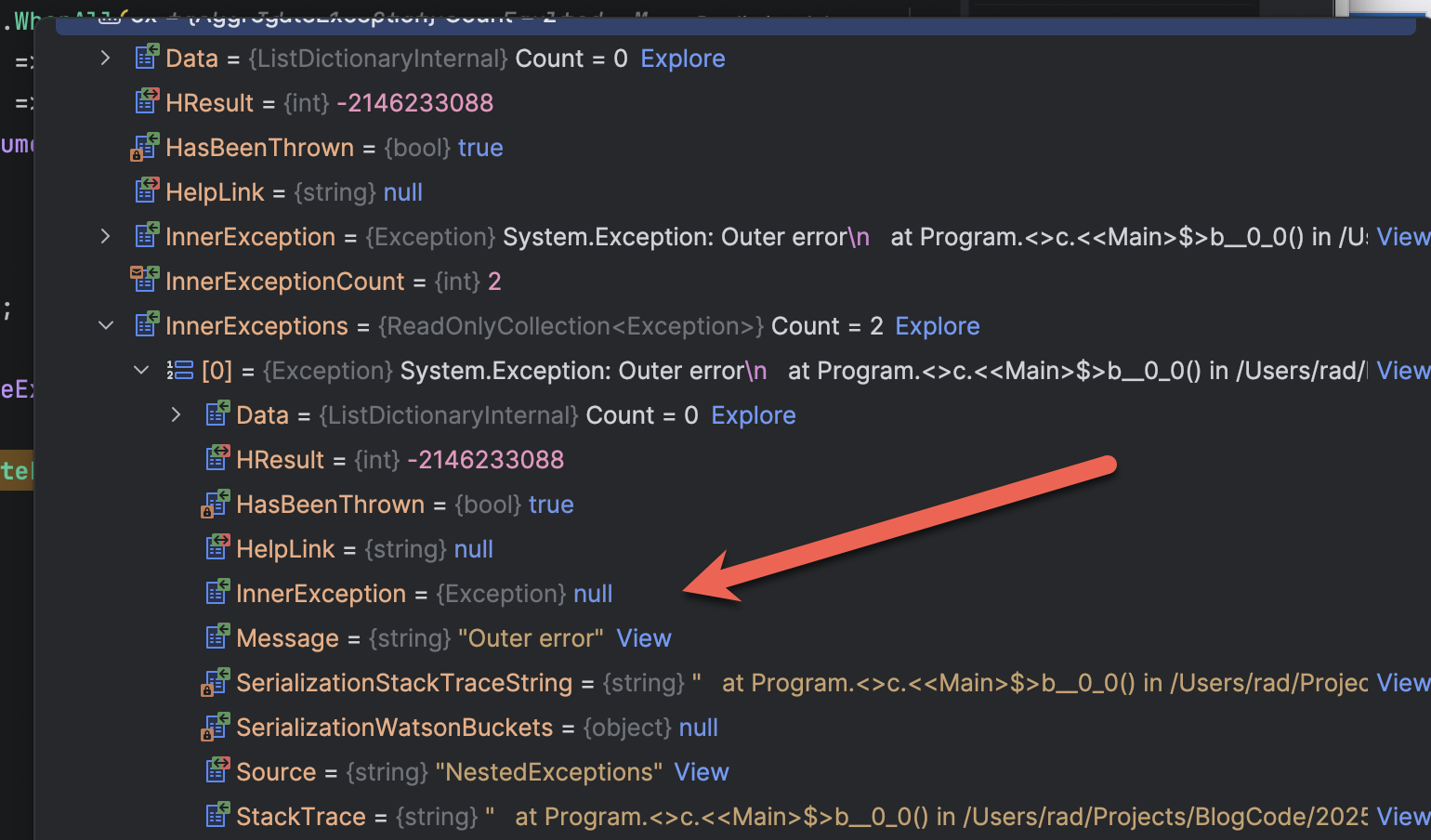Viewport: 1431px width, 840px height.
Task: Expand the top-level InnerException node
Action: (x=106, y=236)
